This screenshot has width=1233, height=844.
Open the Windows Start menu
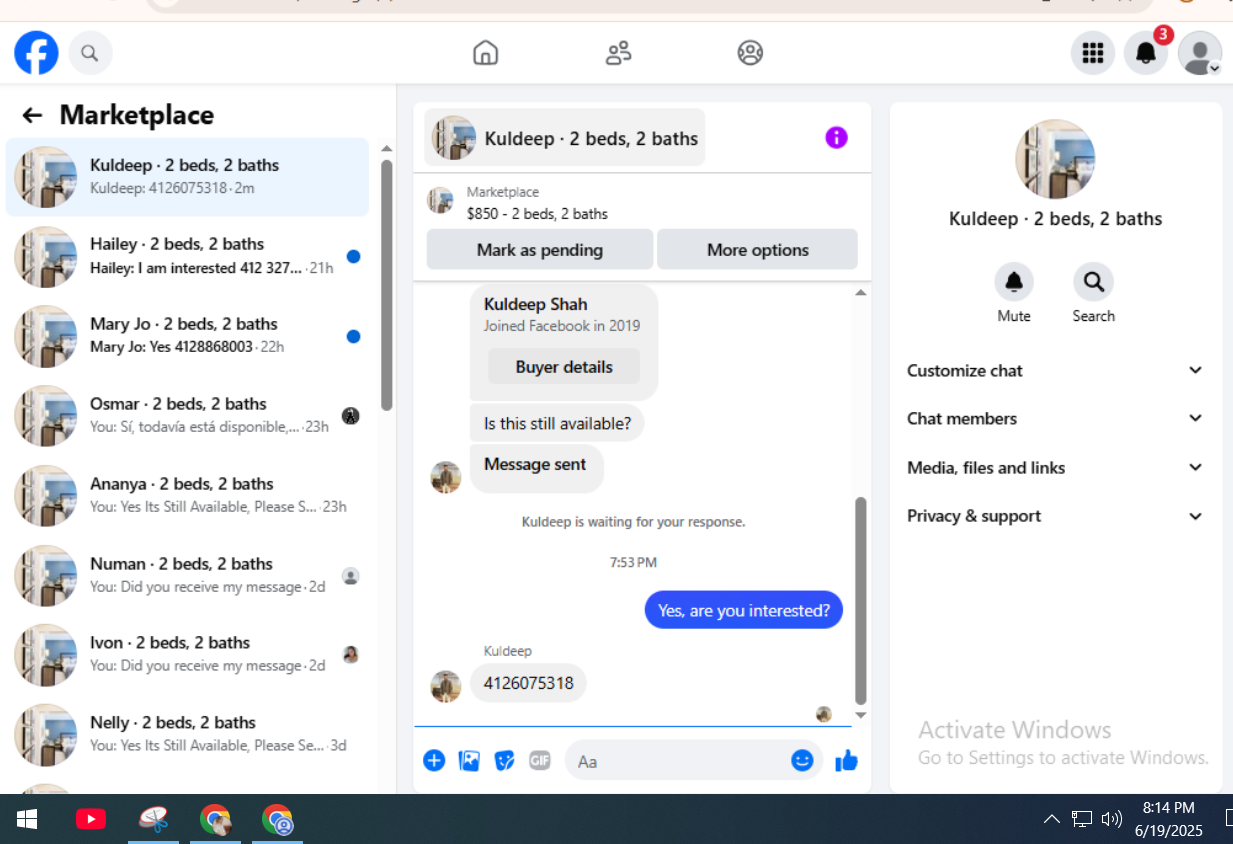27,820
